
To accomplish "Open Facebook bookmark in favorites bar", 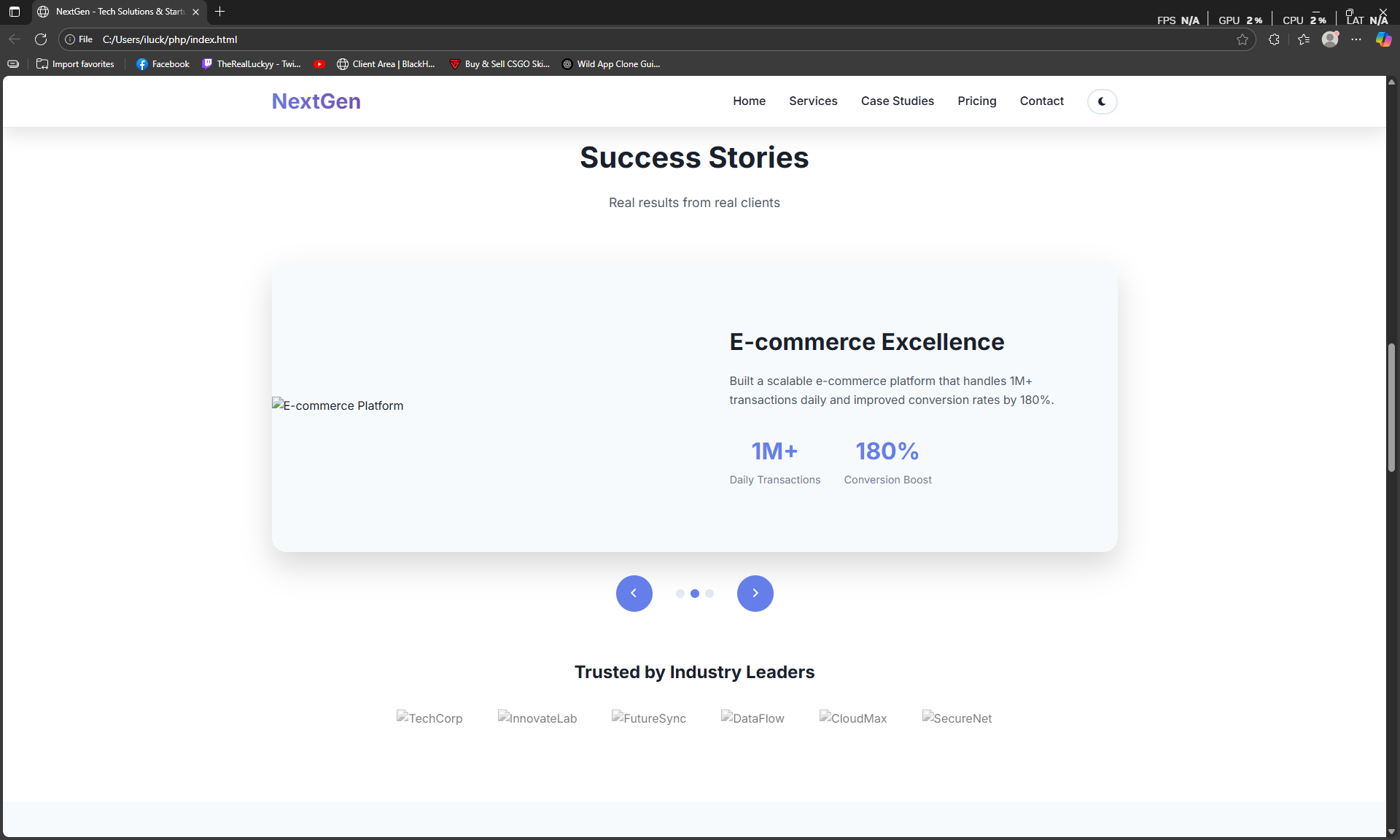I will [163, 64].
